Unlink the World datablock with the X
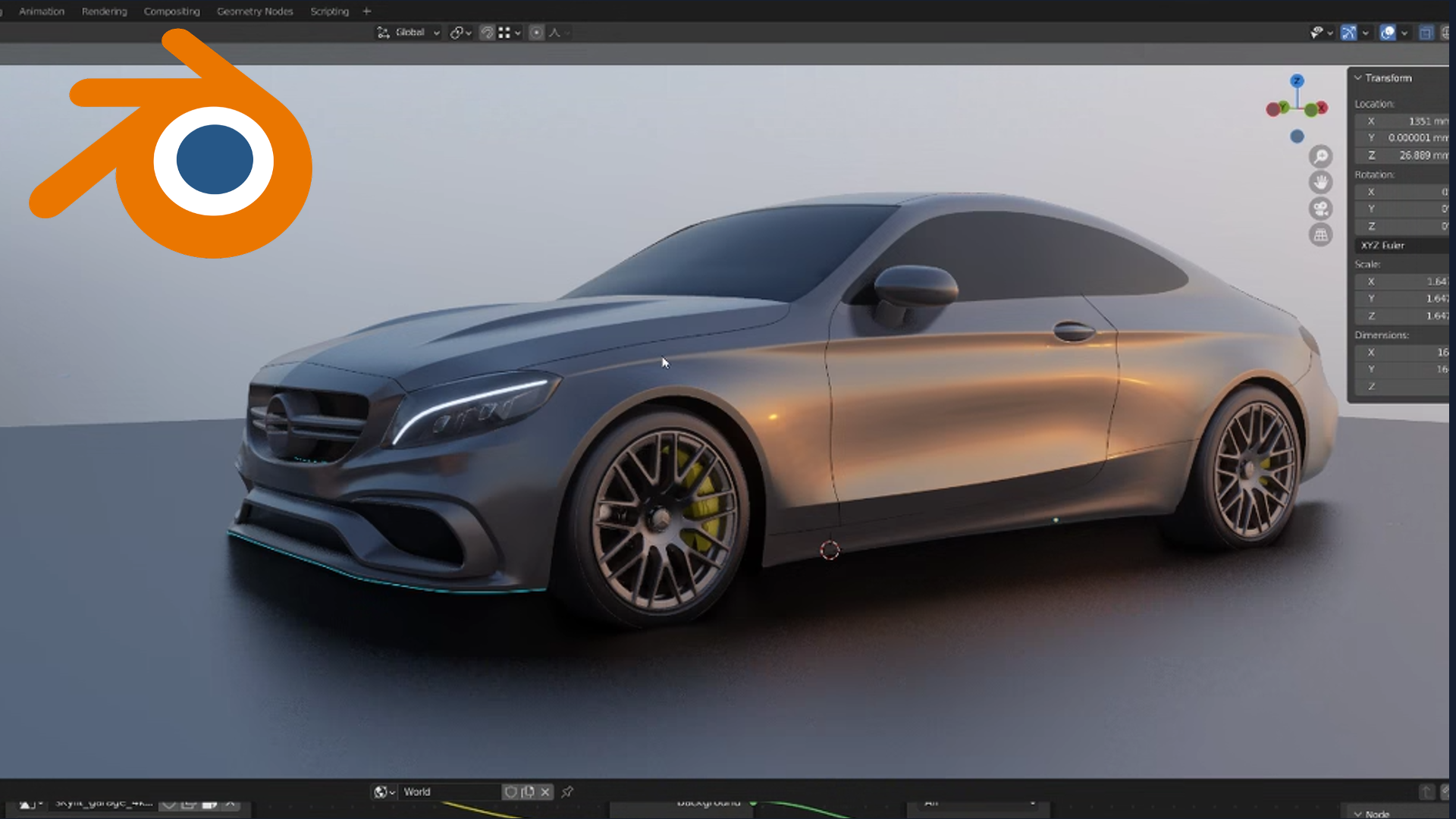 pyautogui.click(x=545, y=792)
